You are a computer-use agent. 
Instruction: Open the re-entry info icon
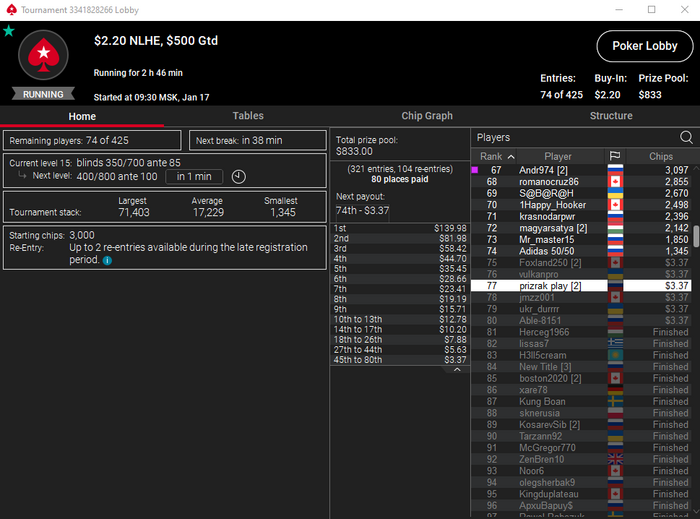[x=107, y=261]
